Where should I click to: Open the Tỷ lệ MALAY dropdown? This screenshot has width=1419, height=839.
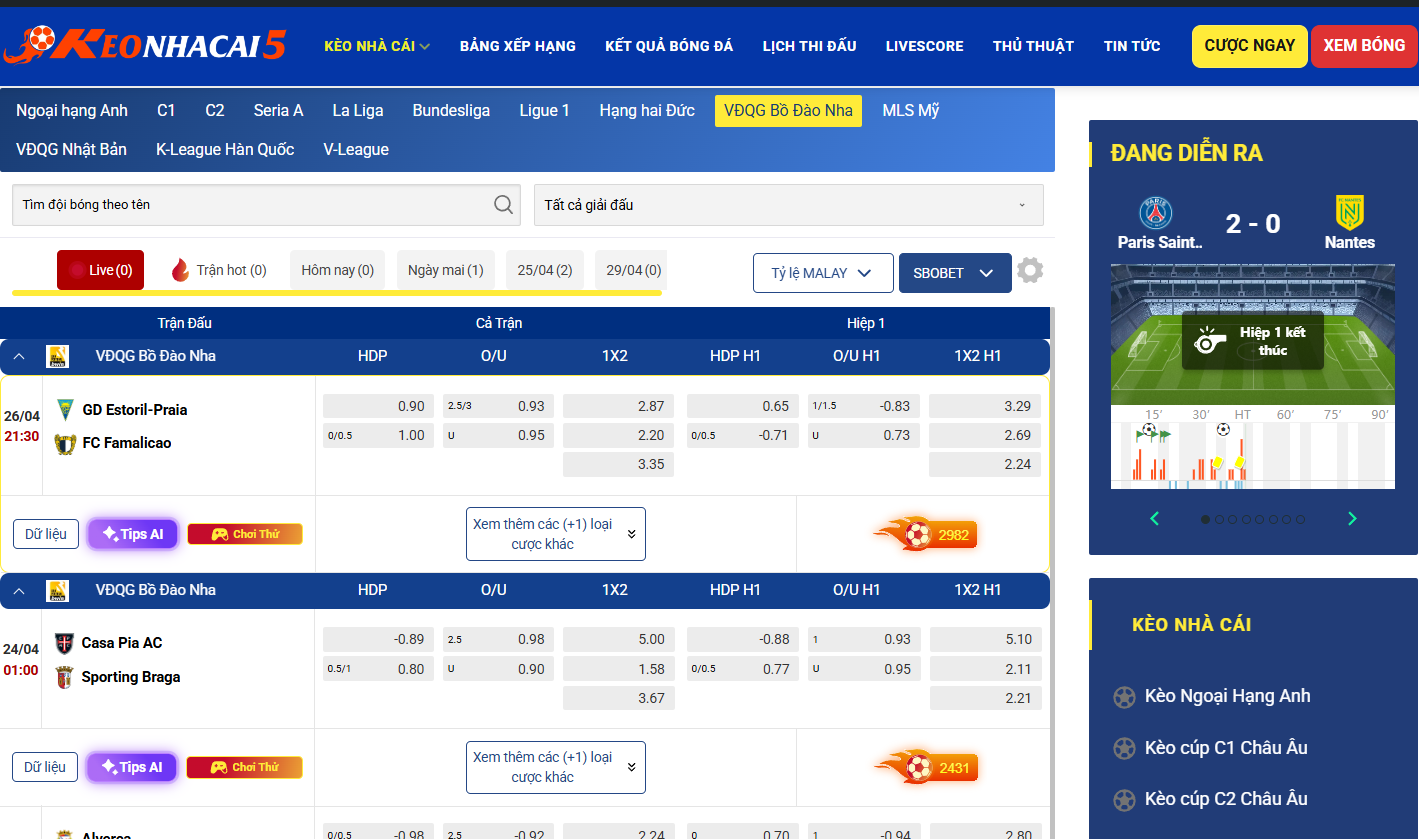point(822,273)
